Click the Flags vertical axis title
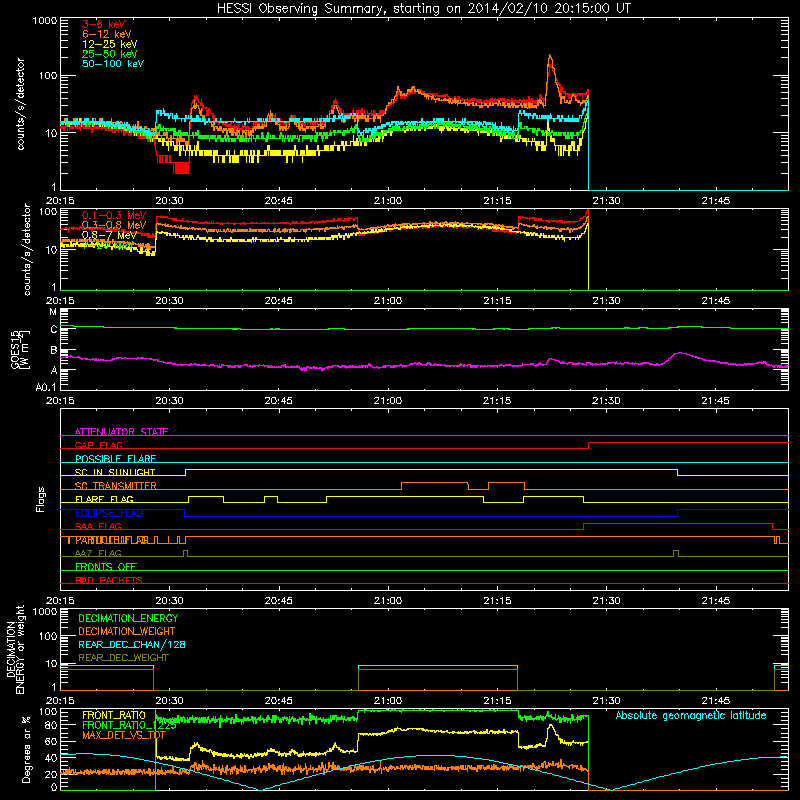 coord(41,499)
